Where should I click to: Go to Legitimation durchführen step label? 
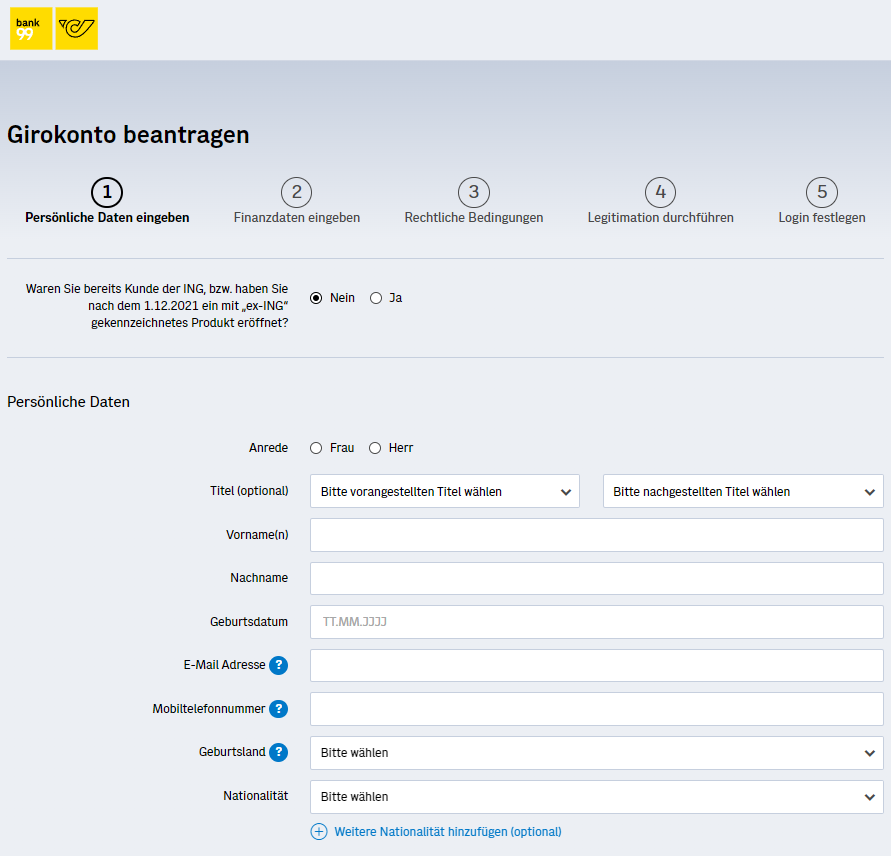pyautogui.click(x=660, y=218)
